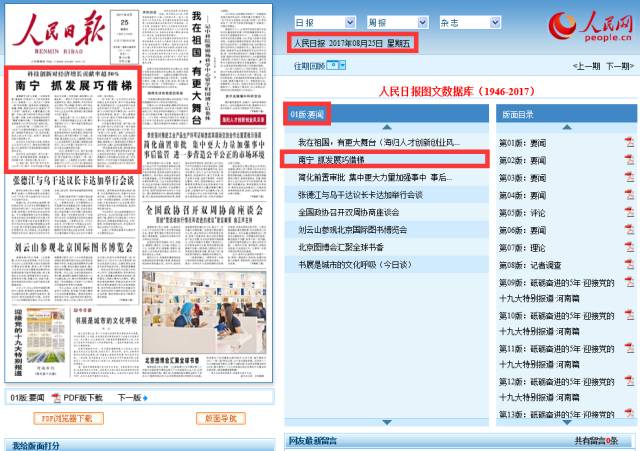Screen dimensions: 640x451
Task: Download PDF icon for 第05版
Action: coord(629,212)
